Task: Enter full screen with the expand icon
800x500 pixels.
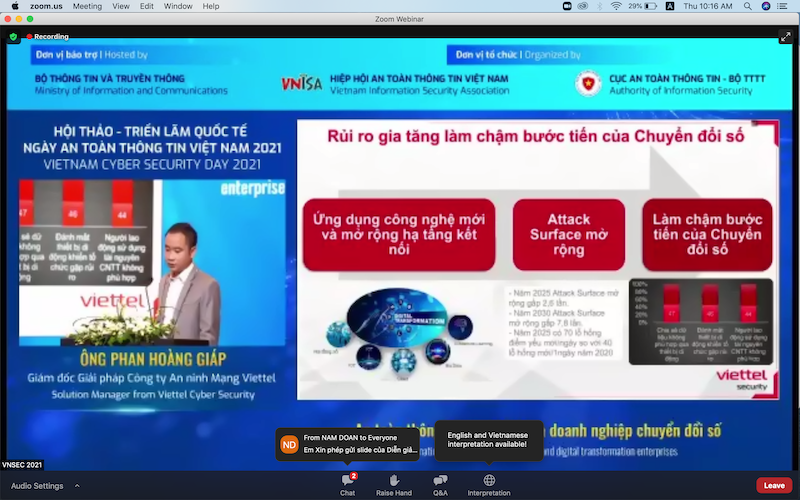Action: pos(785,36)
